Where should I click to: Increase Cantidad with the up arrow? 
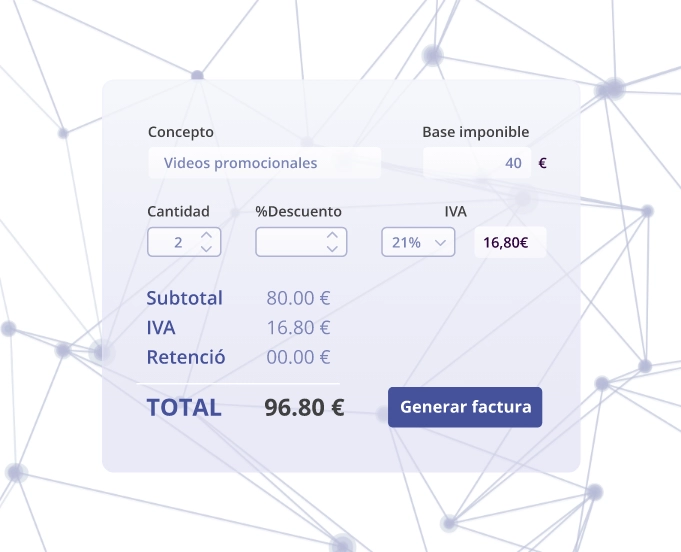(207, 236)
